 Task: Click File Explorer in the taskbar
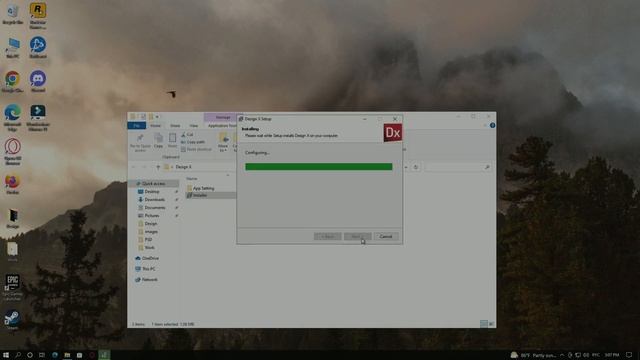click(x=67, y=355)
